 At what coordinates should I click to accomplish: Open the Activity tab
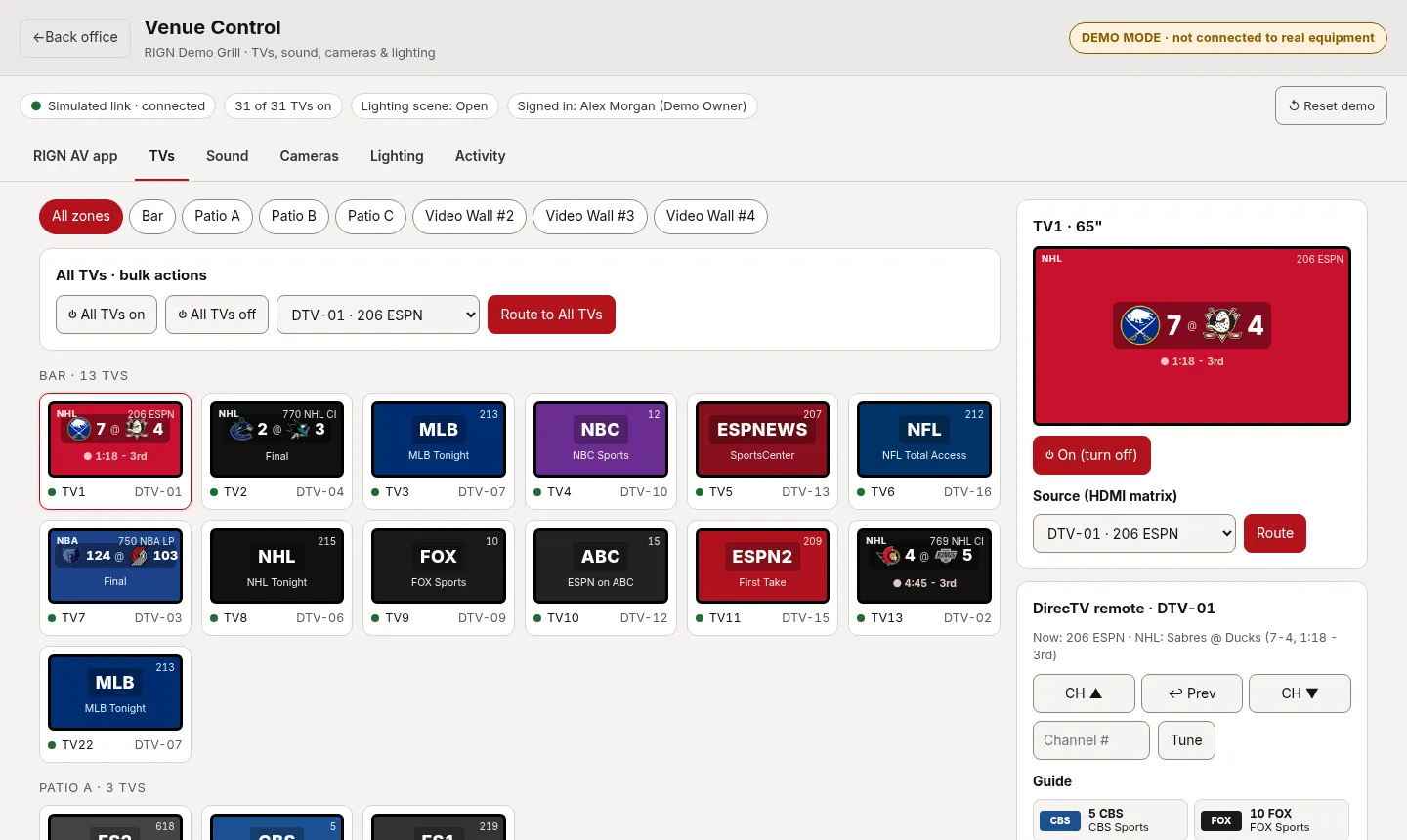(x=481, y=156)
